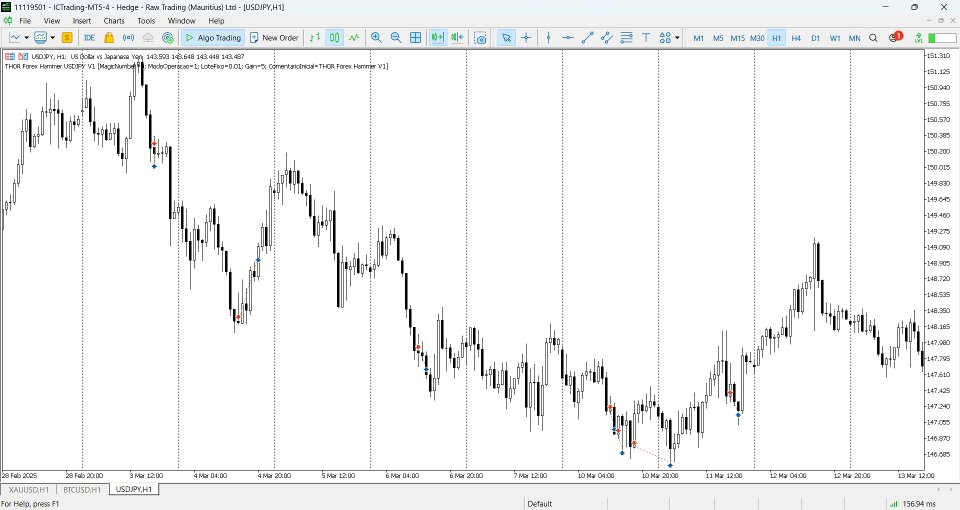
Task: Switch to the BTCUSD,H1 chart tab
Action: [x=82, y=490]
